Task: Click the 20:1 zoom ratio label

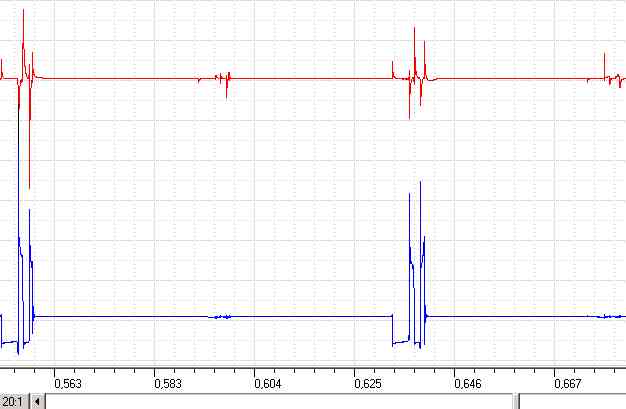Action: click(x=13, y=401)
